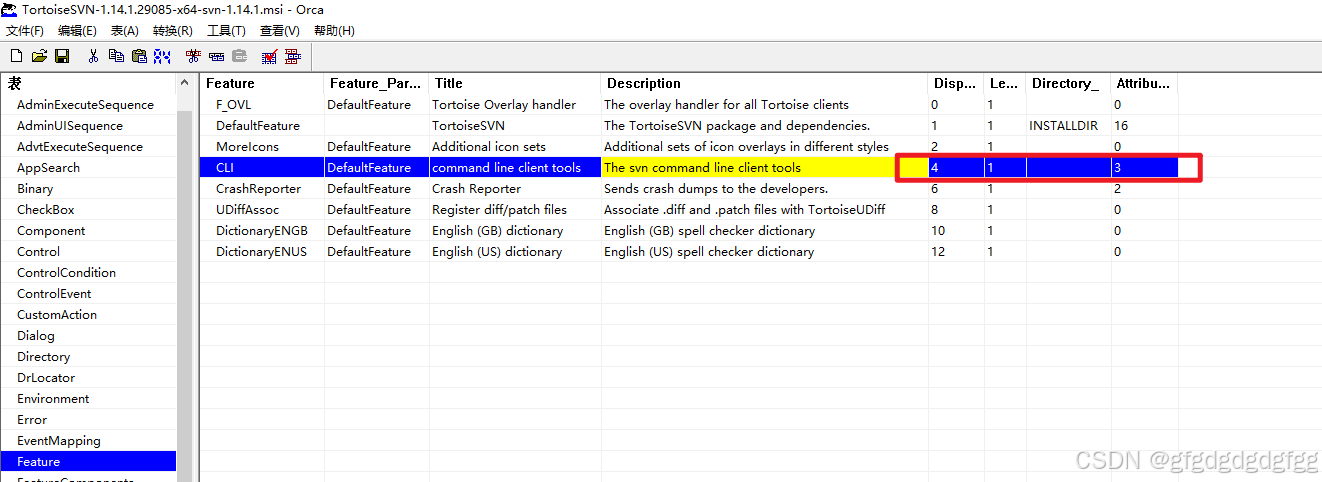This screenshot has width=1322, height=482.
Task: Click the Paste clipboard toolbar icon
Action: click(x=139, y=56)
